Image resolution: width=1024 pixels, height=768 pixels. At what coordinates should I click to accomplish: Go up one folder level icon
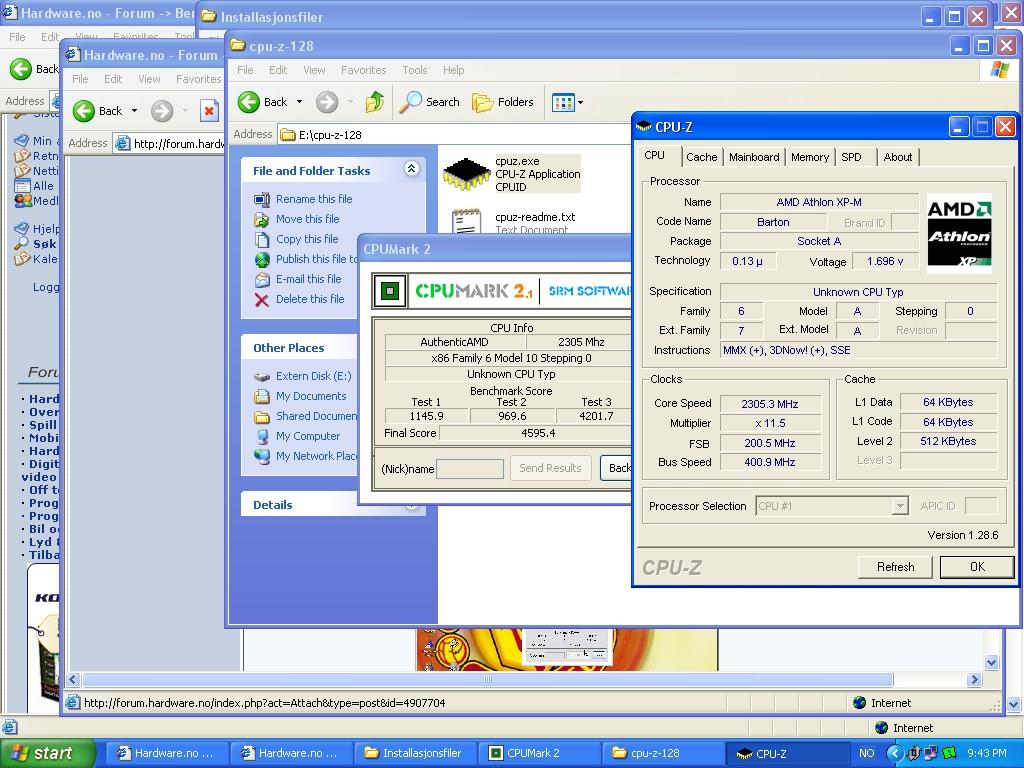tap(375, 102)
